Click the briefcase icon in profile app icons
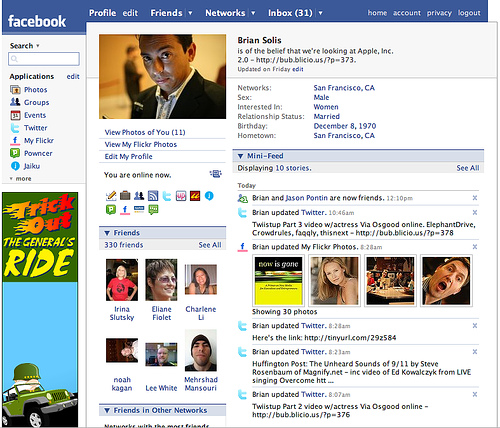This screenshot has width=500, height=428. click(x=125, y=196)
